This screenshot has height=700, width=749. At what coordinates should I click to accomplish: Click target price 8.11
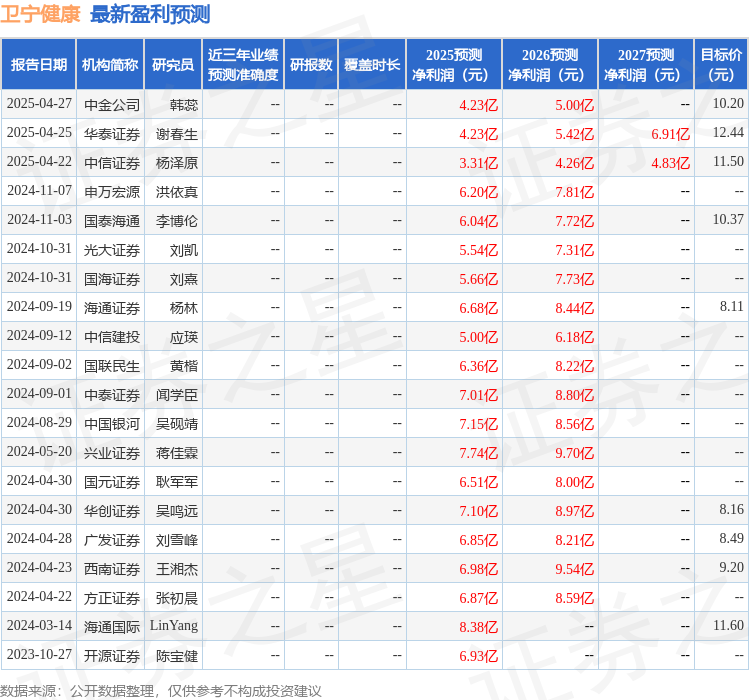click(x=731, y=306)
